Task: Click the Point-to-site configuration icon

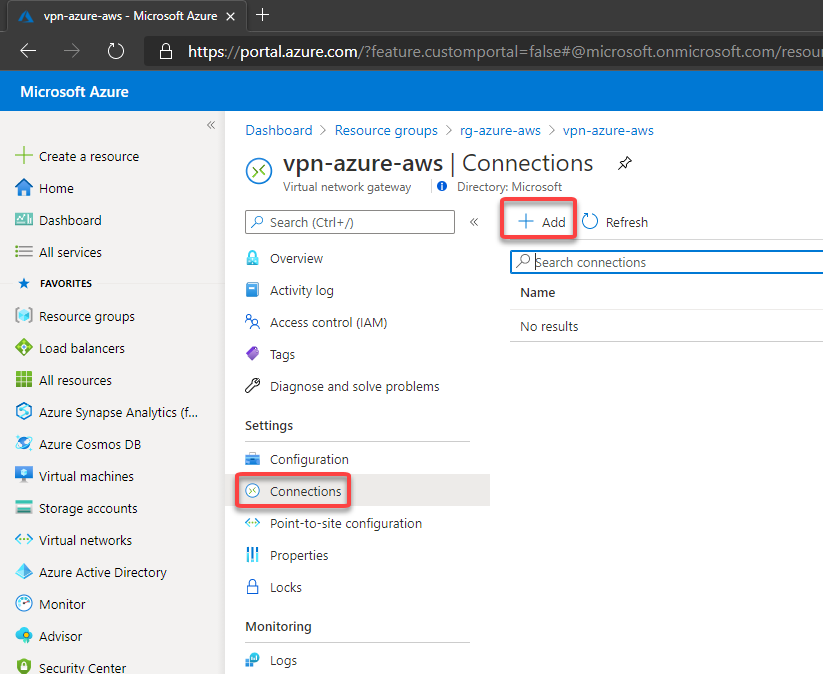Action: [x=252, y=523]
